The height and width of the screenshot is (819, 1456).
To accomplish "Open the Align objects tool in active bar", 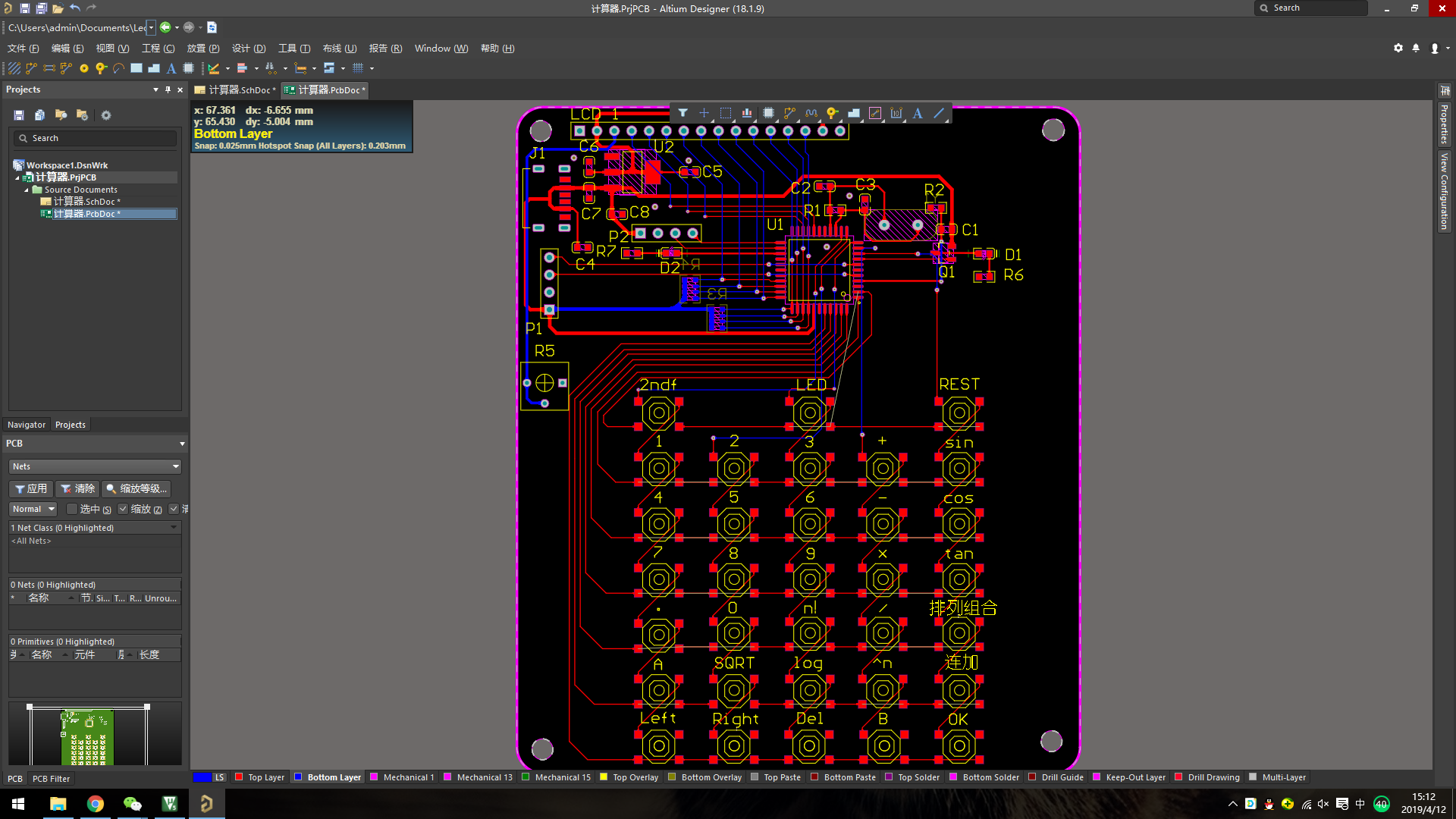I will coord(747,113).
